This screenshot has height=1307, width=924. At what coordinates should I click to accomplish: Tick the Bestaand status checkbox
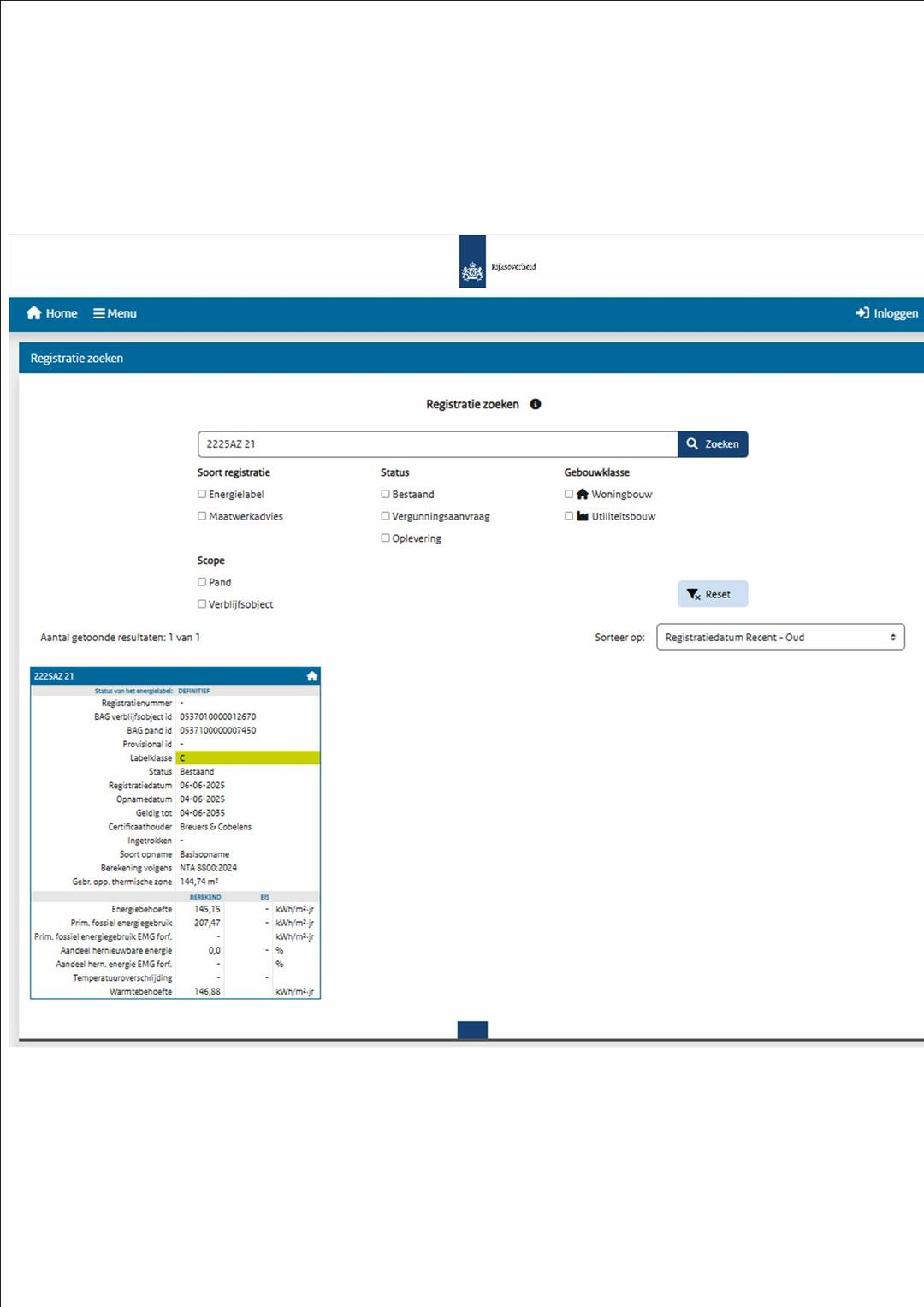tap(385, 494)
